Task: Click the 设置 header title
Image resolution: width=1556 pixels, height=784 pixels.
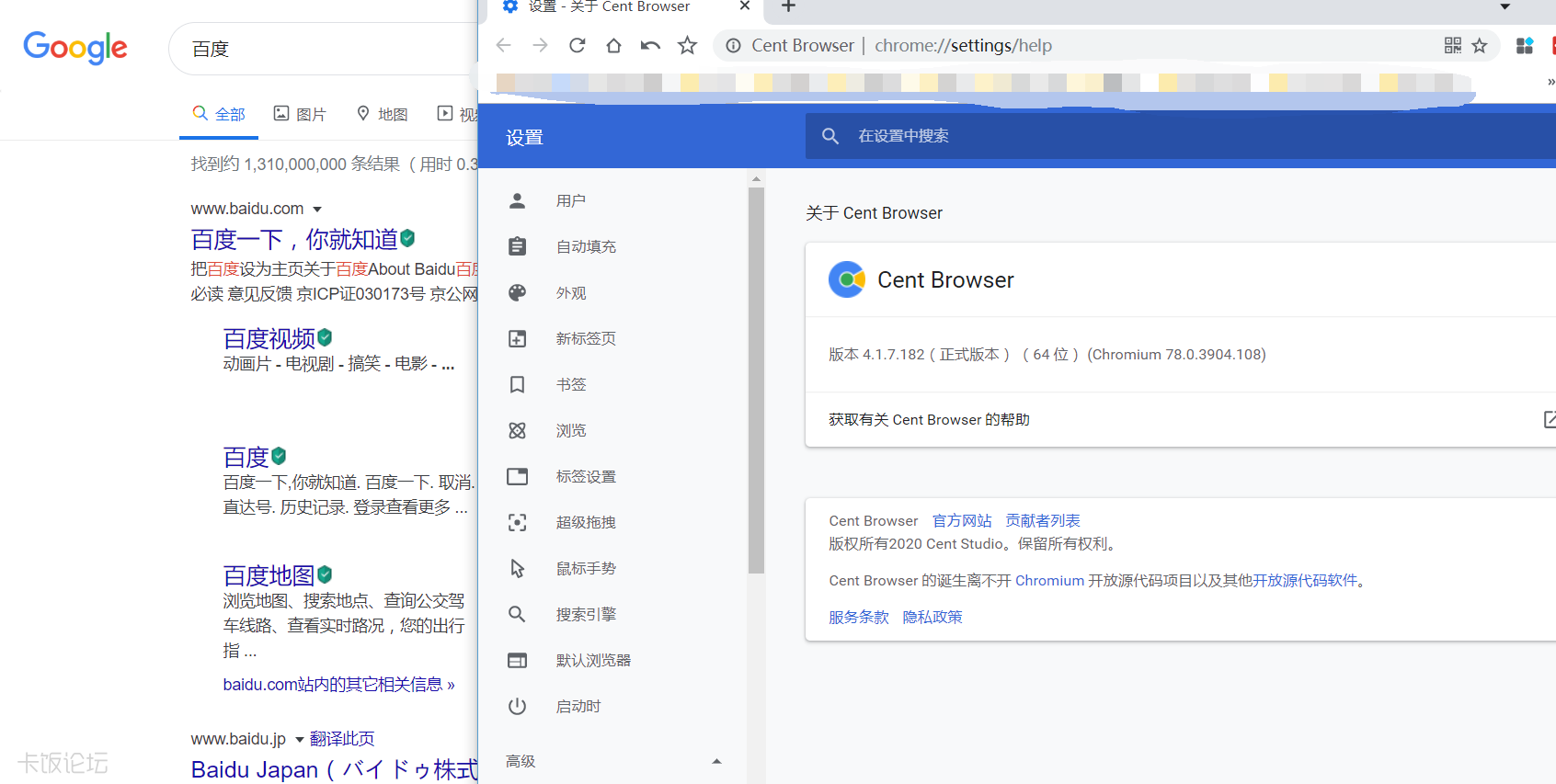Action: 524,138
